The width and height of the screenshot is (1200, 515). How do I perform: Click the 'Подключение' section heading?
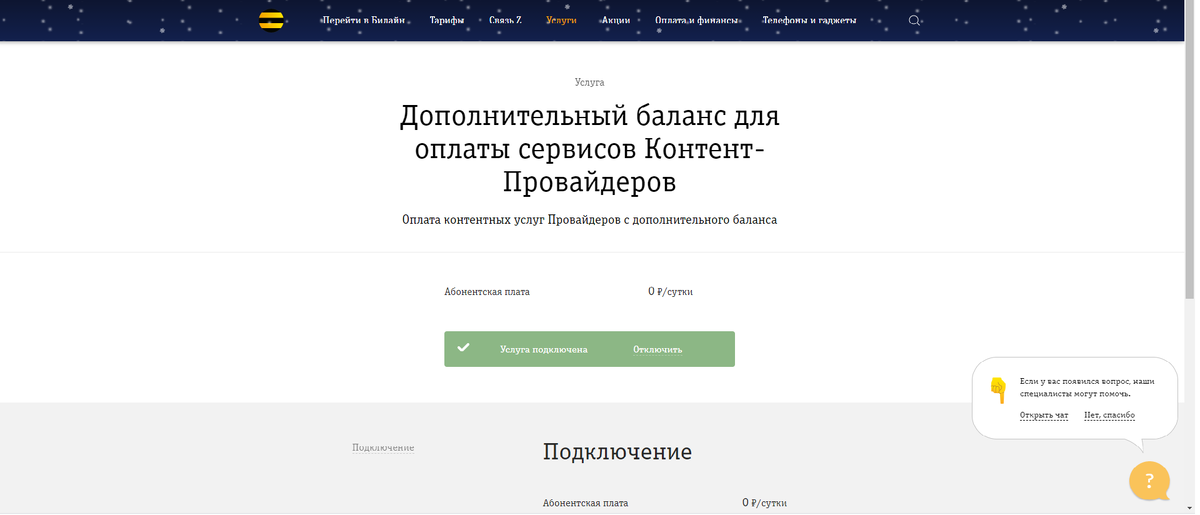pos(617,452)
